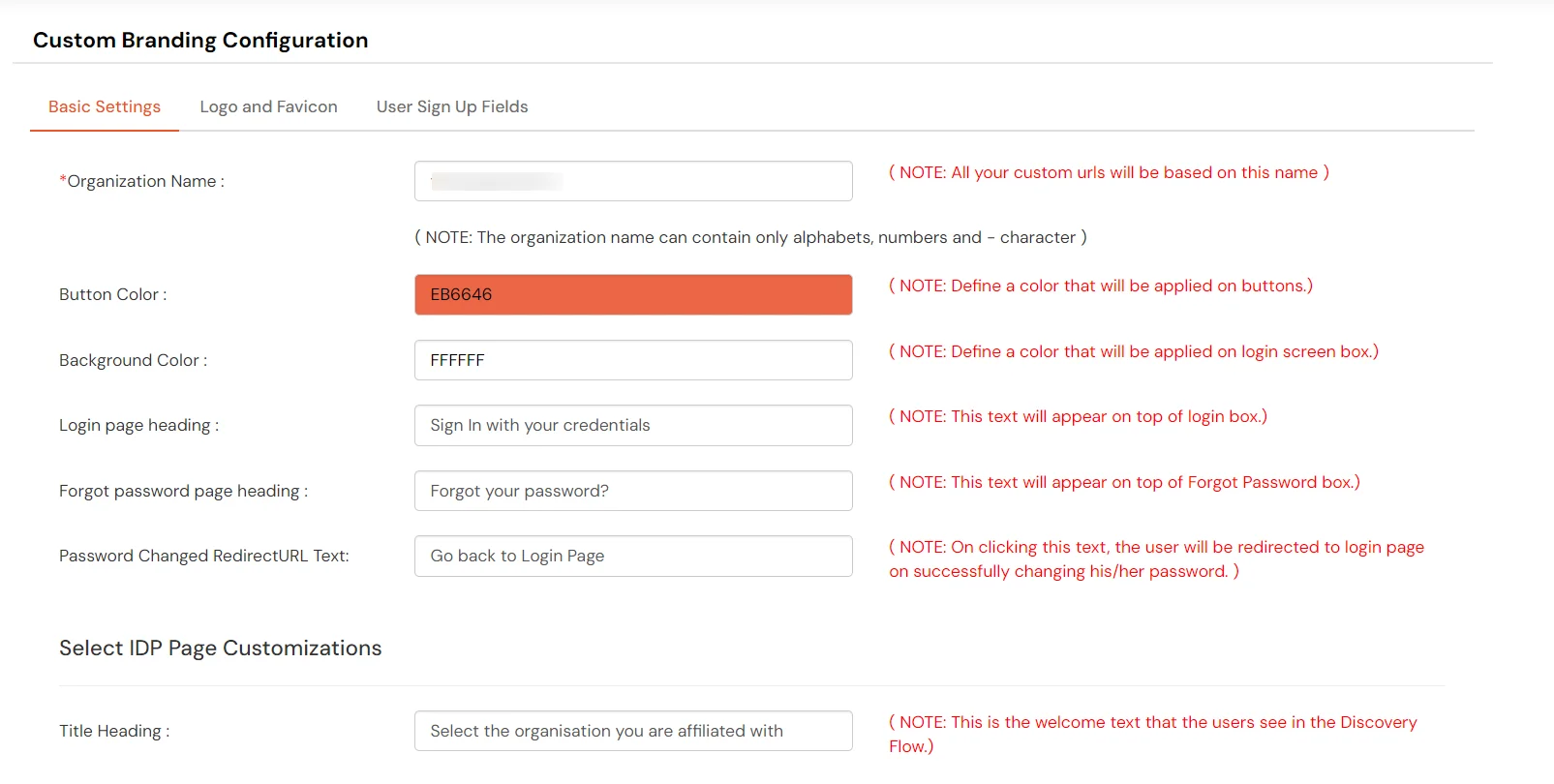
Task: Click the Forgot password page heading field
Action: pyautogui.click(x=632, y=491)
